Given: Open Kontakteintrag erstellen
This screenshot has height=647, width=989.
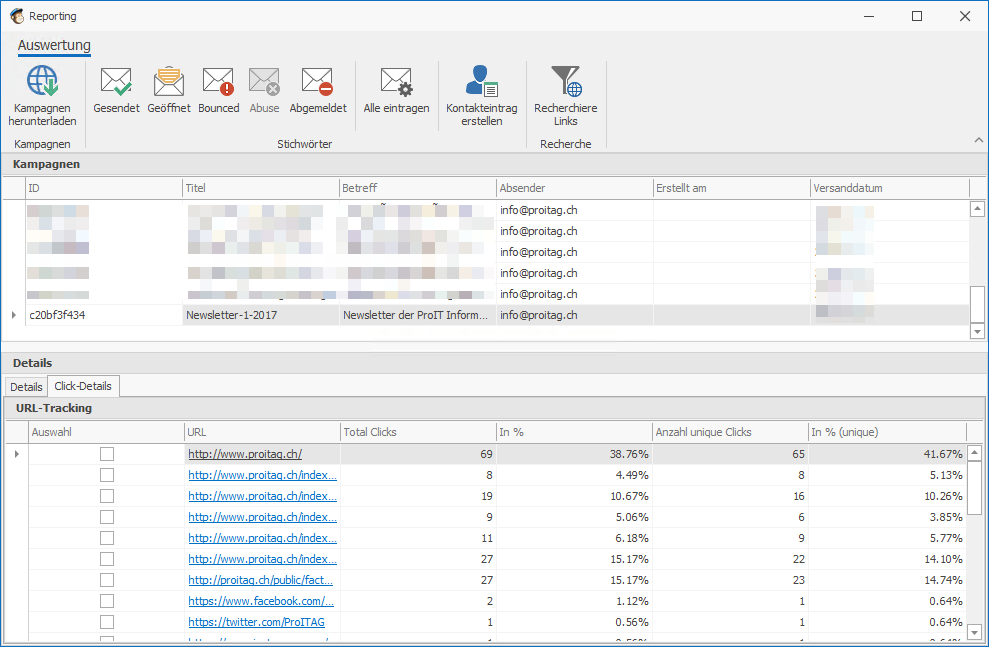Looking at the screenshot, I should (482, 82).
